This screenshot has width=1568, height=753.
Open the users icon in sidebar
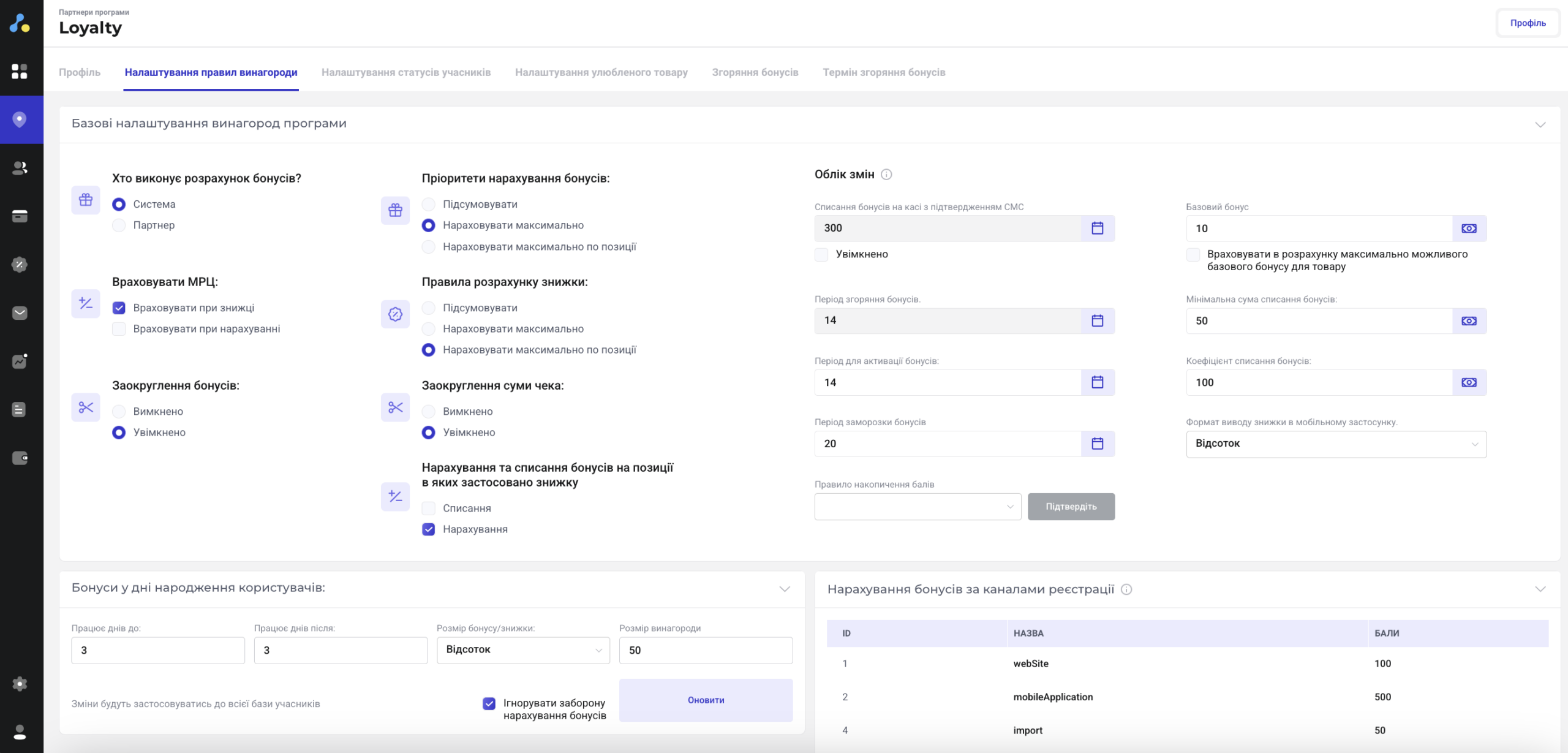(20, 168)
